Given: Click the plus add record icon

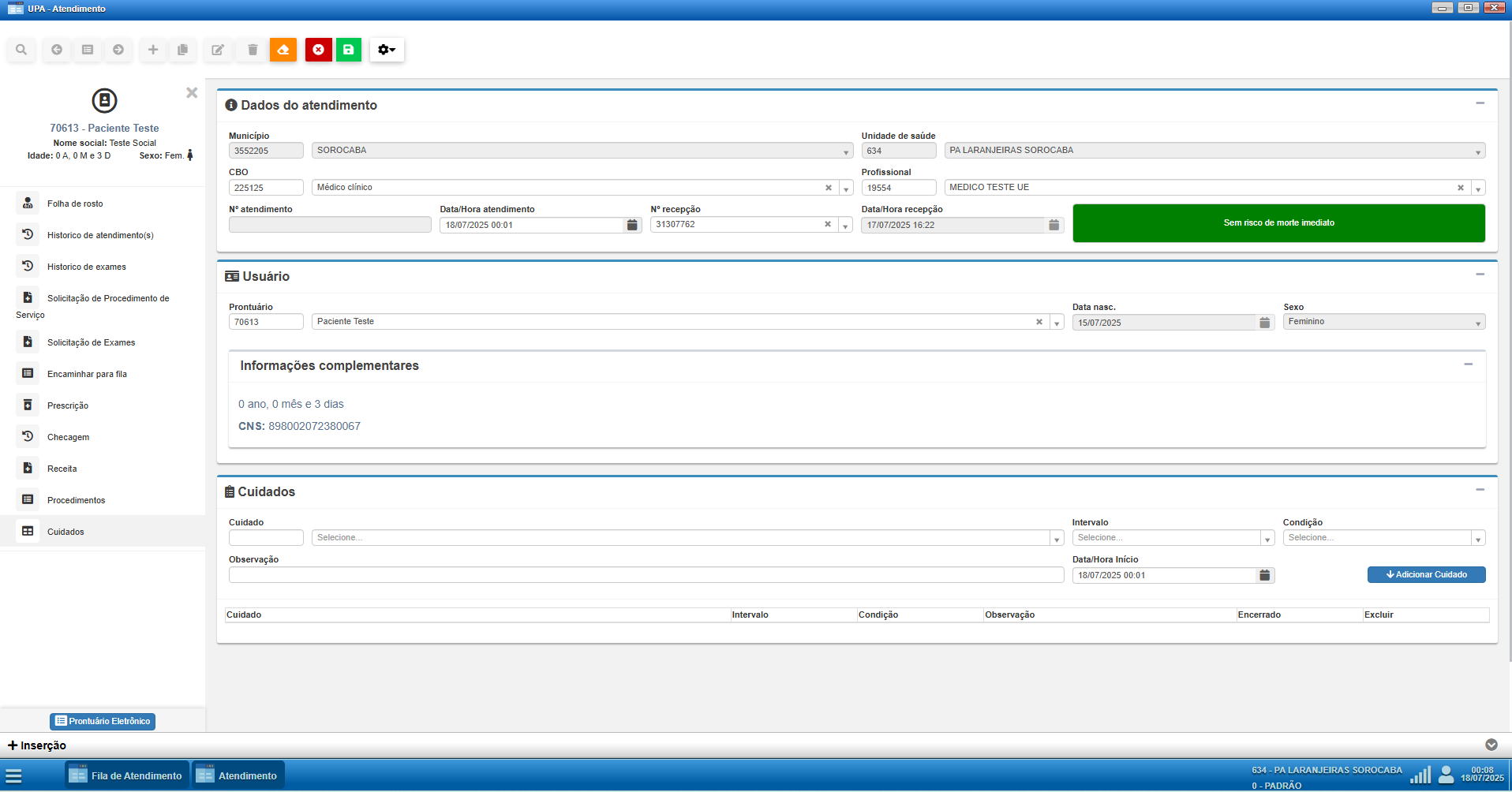Looking at the screenshot, I should point(153,50).
